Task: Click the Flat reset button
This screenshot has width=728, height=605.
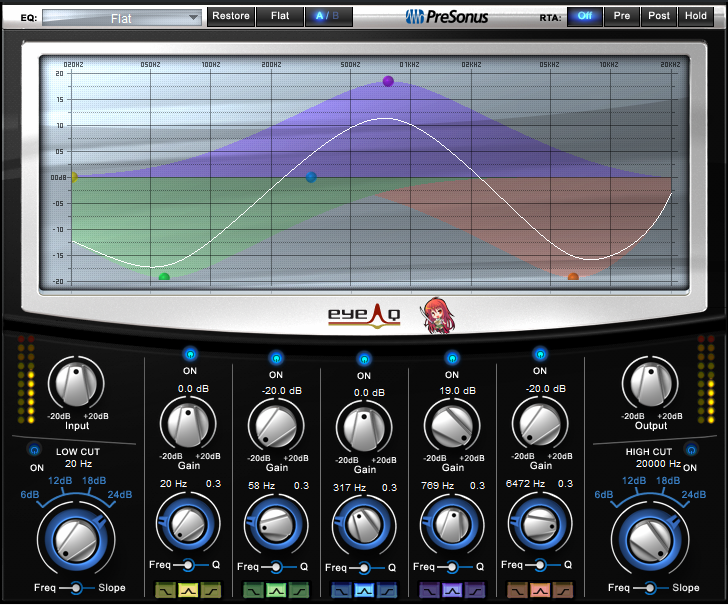Action: (x=280, y=16)
